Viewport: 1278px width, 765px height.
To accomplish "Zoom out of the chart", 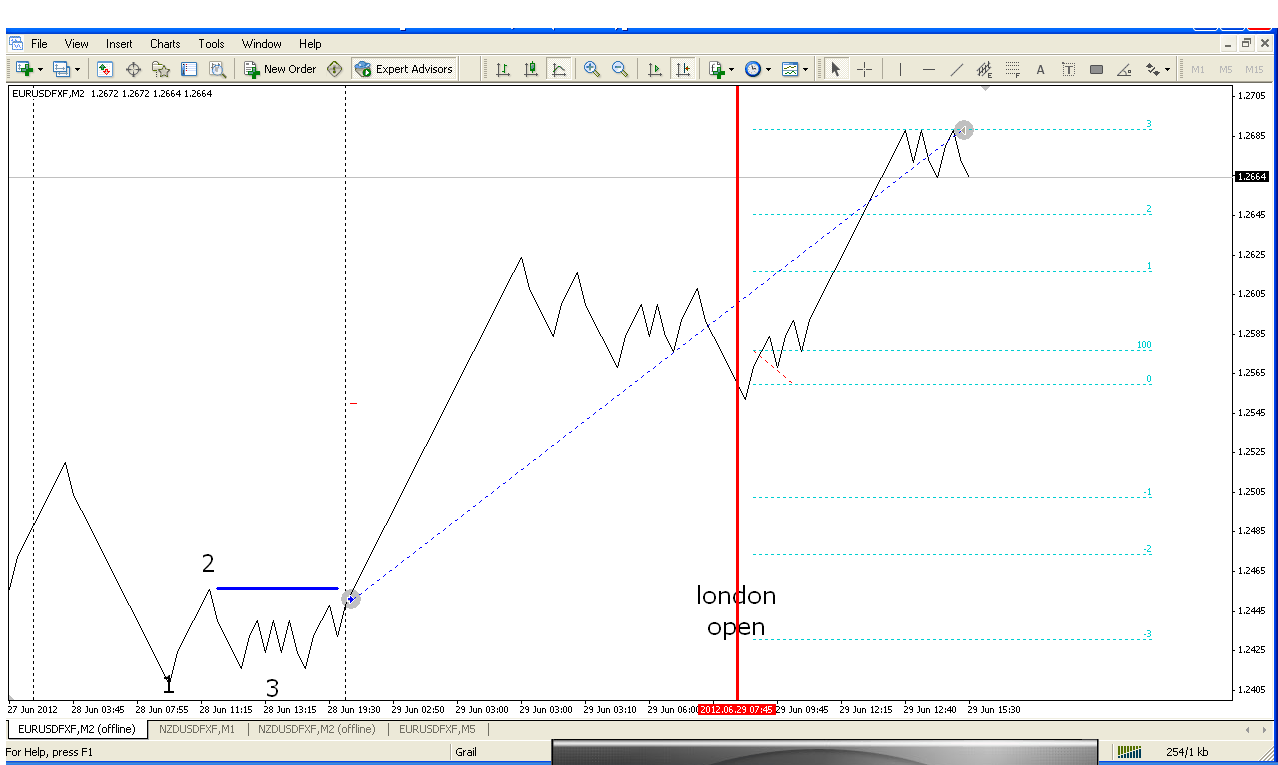I will point(620,69).
